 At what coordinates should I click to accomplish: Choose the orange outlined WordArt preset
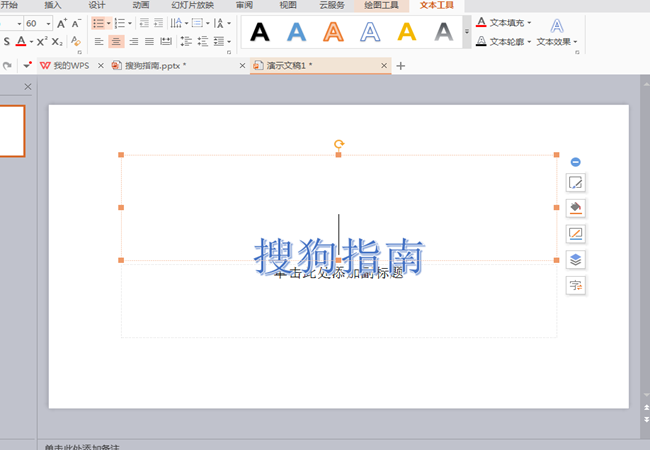point(333,32)
